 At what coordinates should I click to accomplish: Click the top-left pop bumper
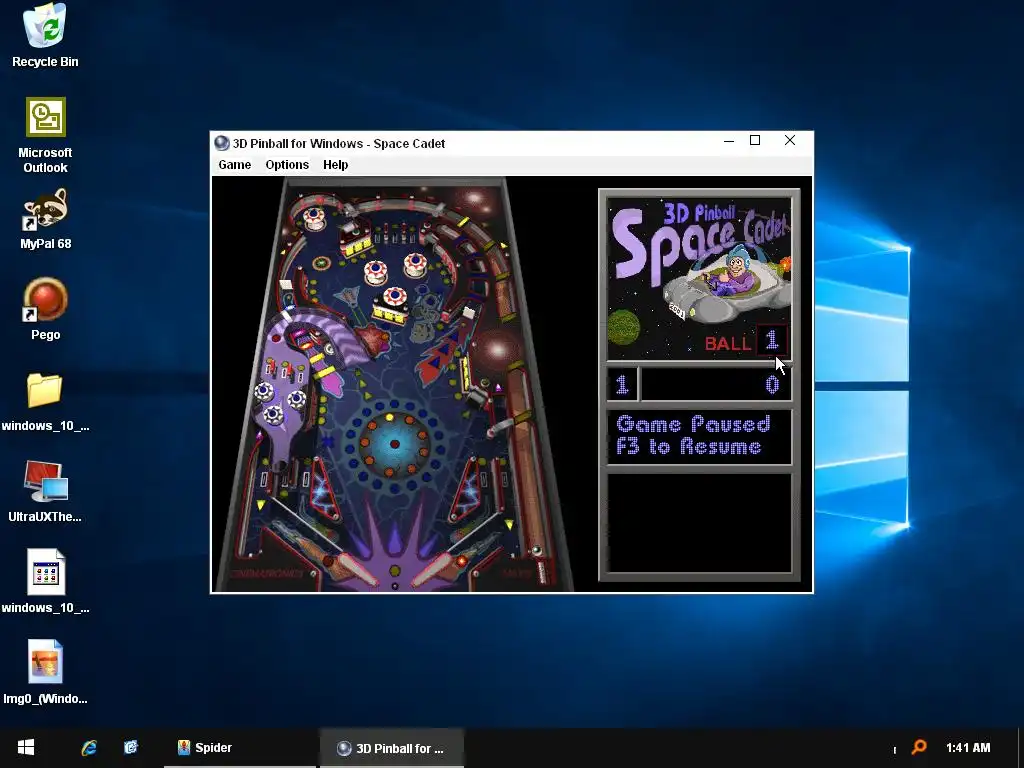pyautogui.click(x=313, y=217)
